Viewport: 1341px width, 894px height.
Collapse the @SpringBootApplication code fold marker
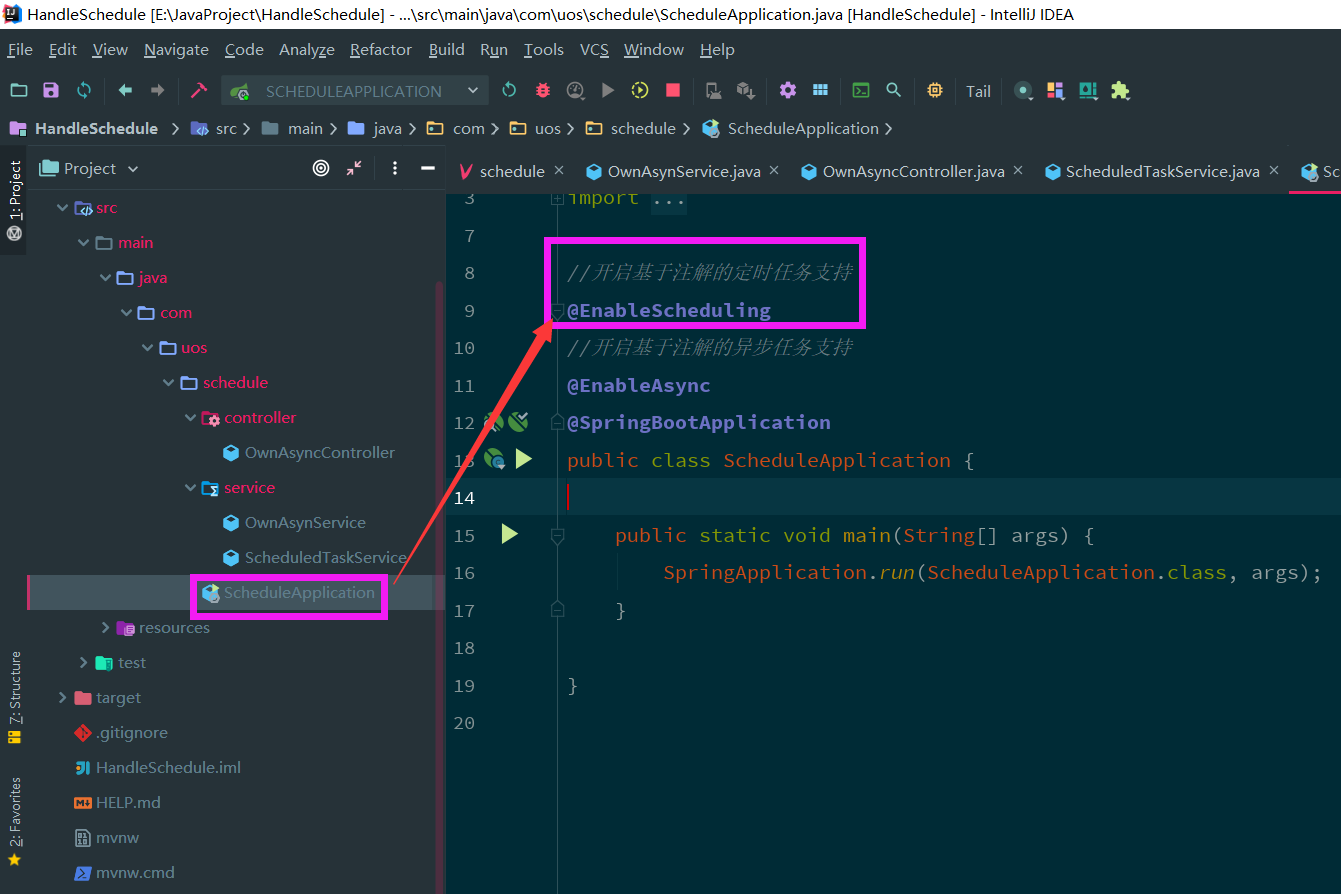557,421
